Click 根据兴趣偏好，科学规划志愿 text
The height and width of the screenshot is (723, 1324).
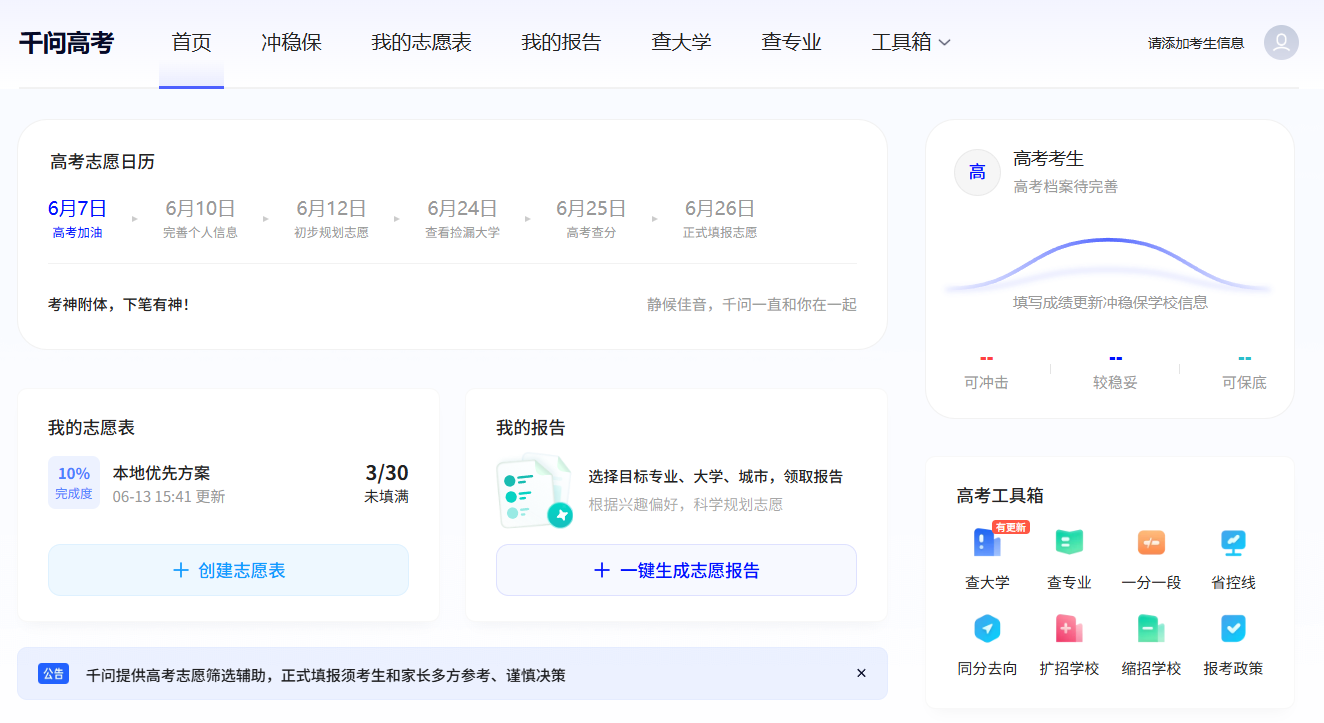[685, 505]
